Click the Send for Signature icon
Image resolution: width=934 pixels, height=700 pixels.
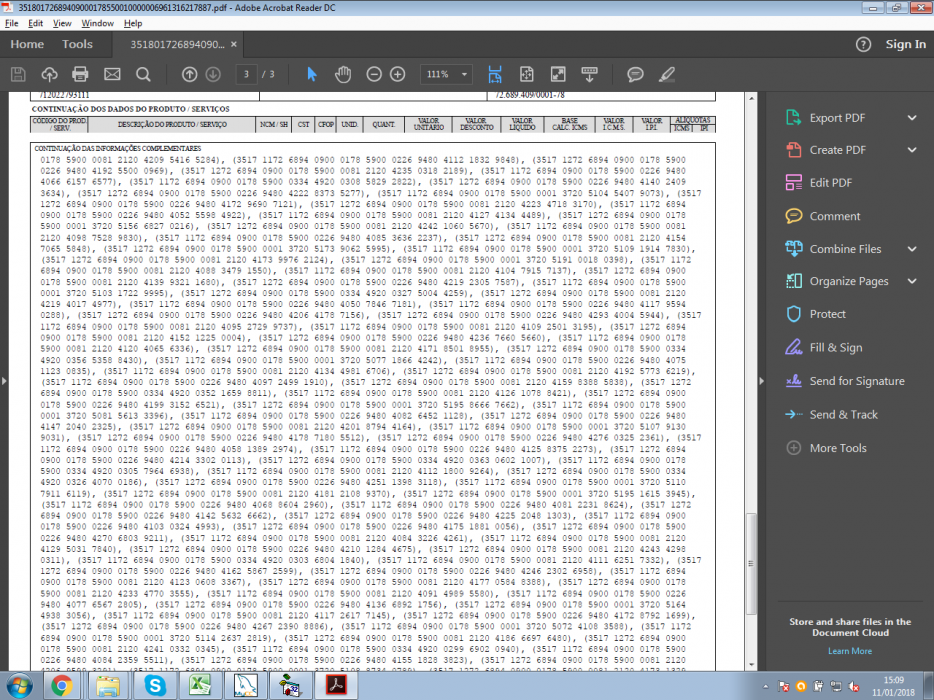pos(793,381)
